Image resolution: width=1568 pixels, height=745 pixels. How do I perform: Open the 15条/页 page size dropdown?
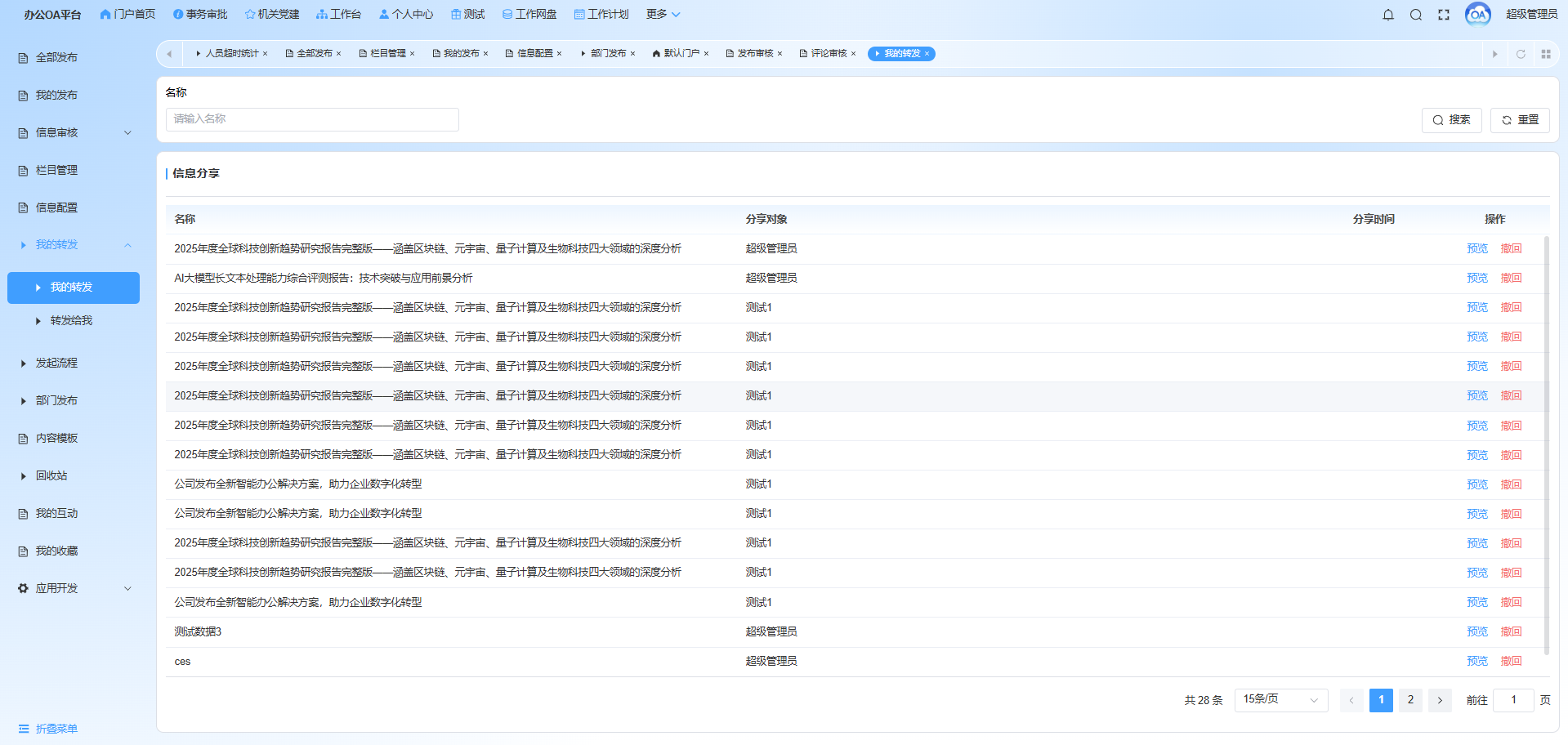tap(1281, 700)
